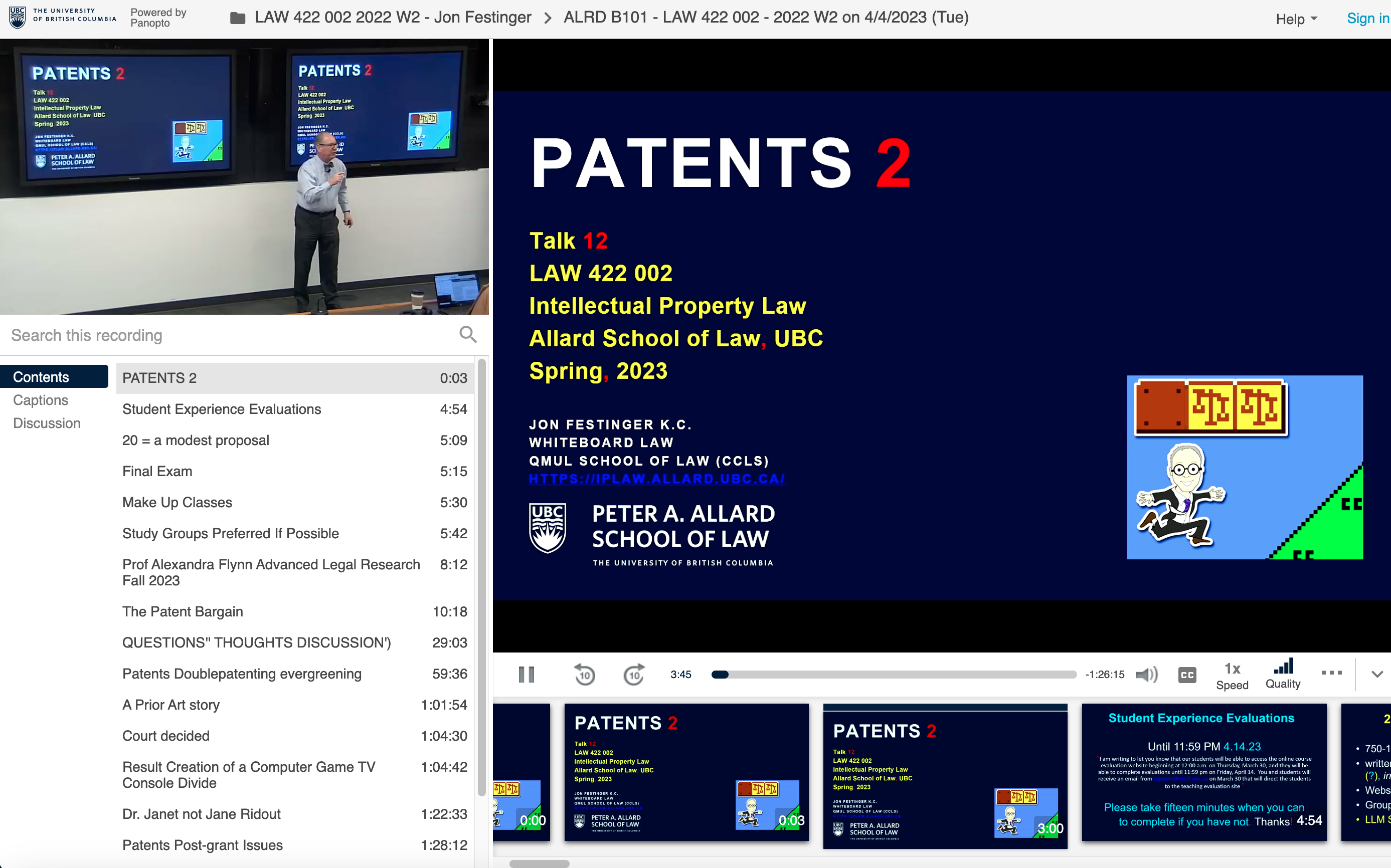Click the thumbnail strip horizontal scrollbar
The width and height of the screenshot is (1391, 868).
point(539,863)
